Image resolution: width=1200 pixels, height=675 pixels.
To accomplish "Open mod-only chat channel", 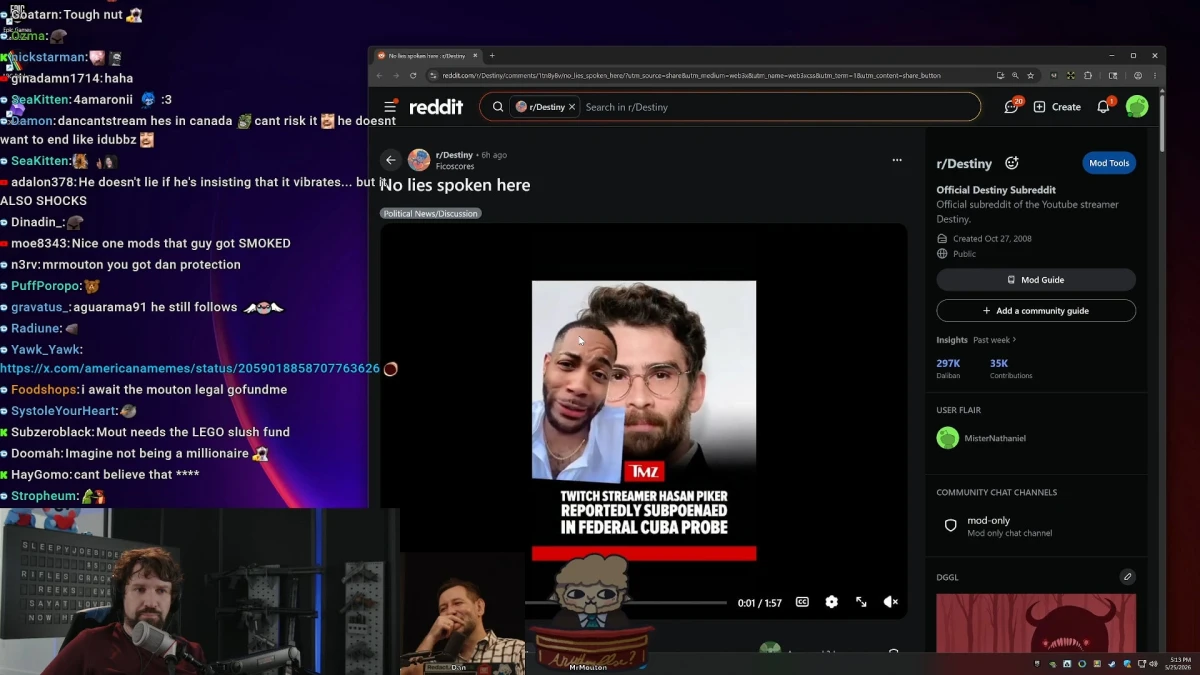I will (x=1036, y=526).
